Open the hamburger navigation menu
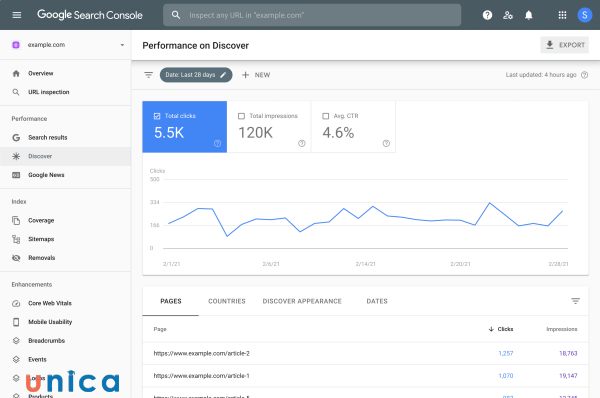 pos(17,15)
